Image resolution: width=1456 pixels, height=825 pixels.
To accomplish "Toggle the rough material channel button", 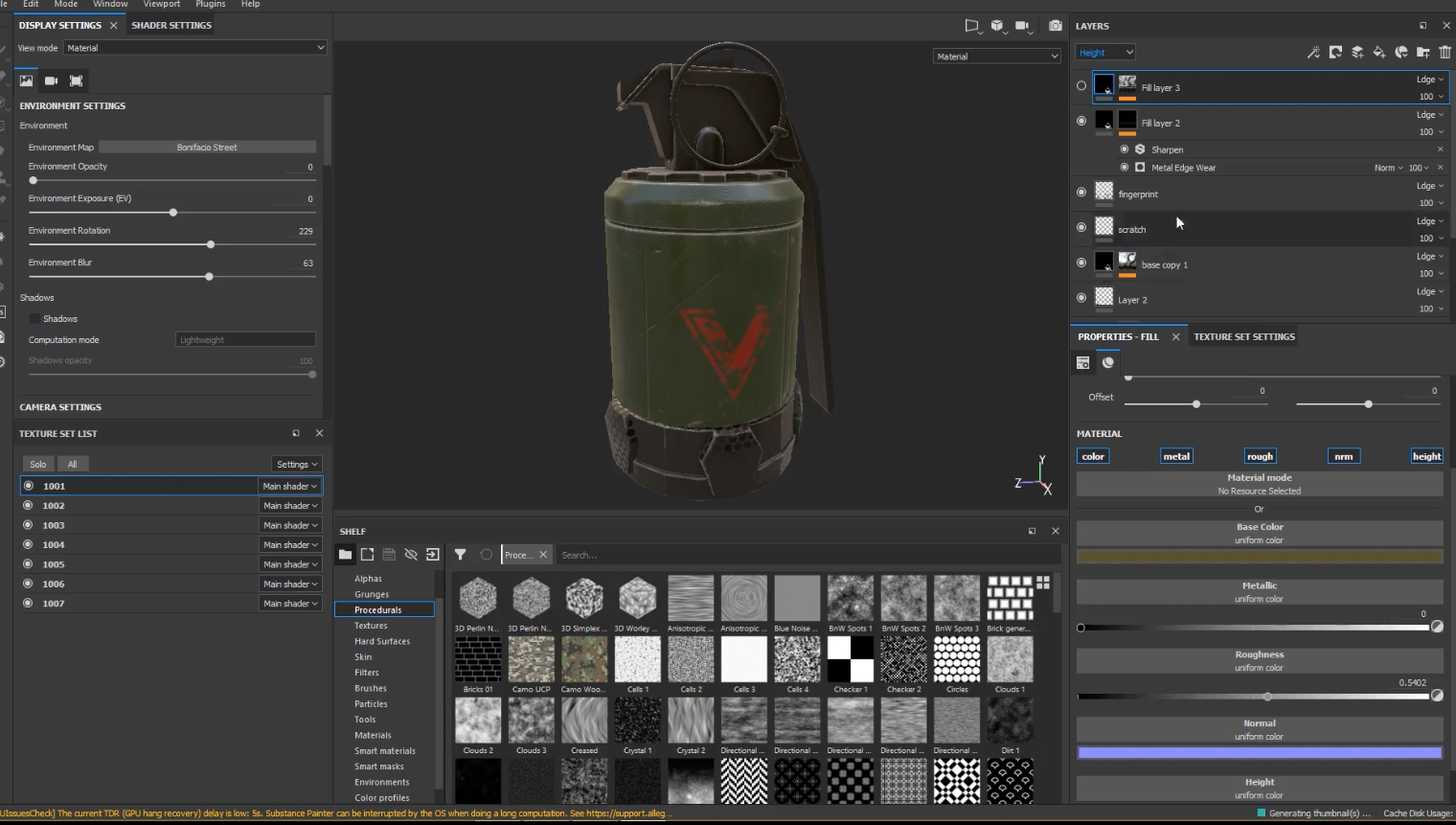I will [x=1260, y=457].
